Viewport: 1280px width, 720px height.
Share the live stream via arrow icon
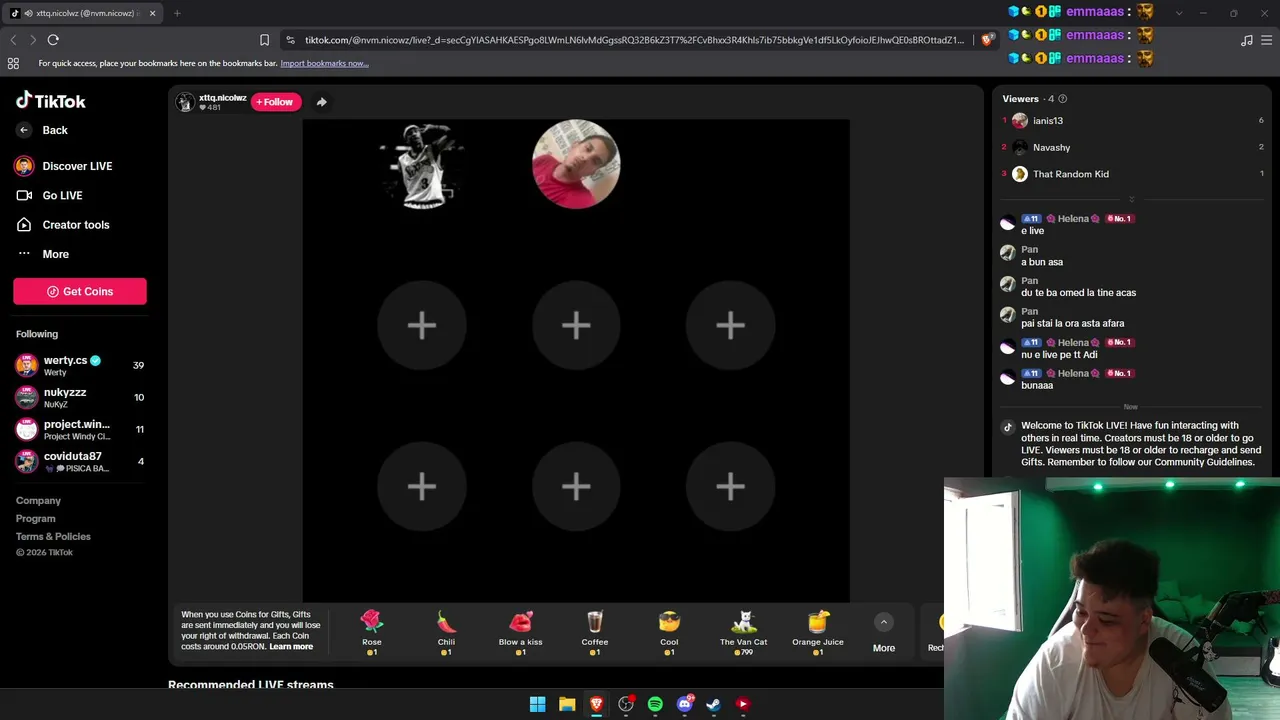pos(321,102)
